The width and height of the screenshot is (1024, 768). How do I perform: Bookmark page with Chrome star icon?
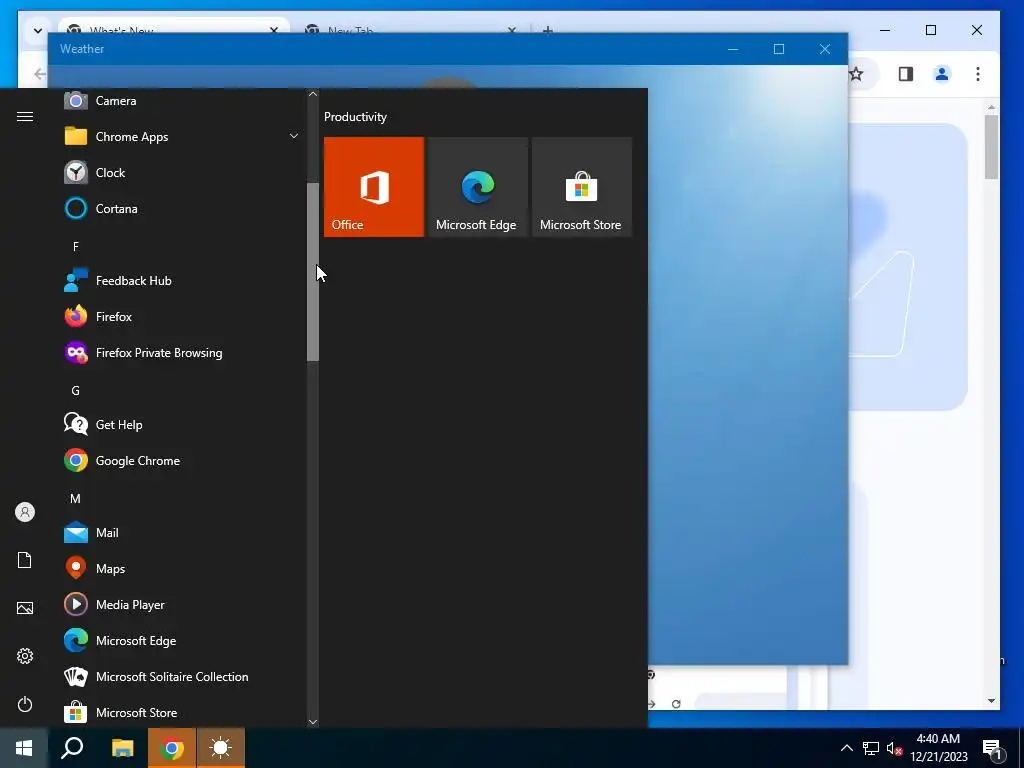(856, 74)
